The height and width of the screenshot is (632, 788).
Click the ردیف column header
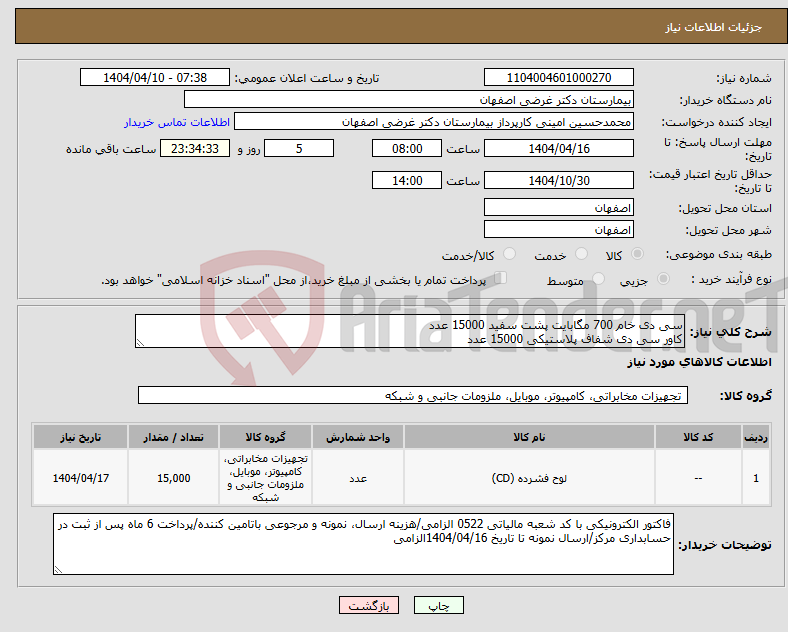pyautogui.click(x=756, y=437)
